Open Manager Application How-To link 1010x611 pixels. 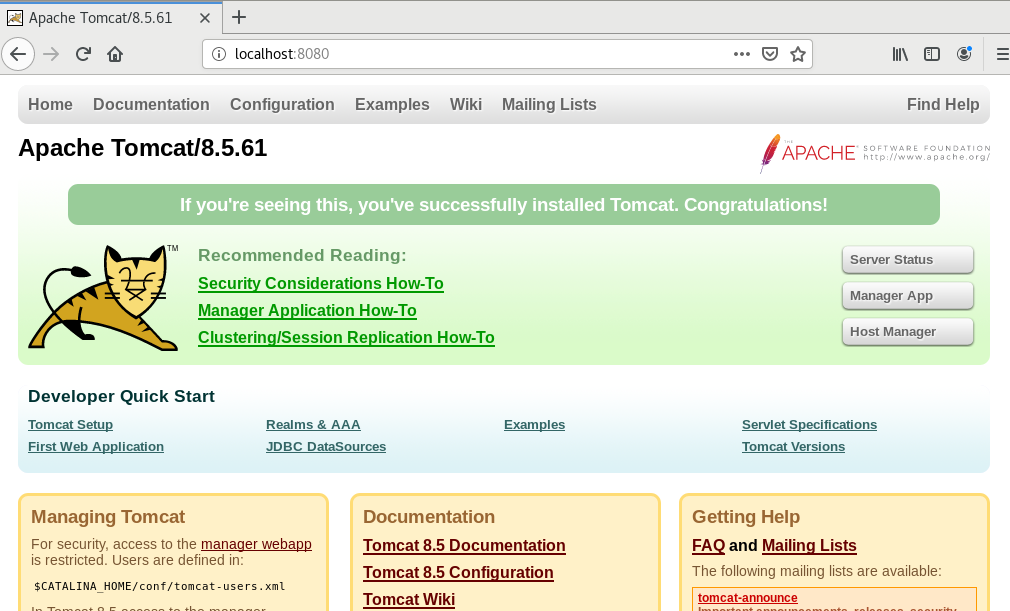coord(307,310)
